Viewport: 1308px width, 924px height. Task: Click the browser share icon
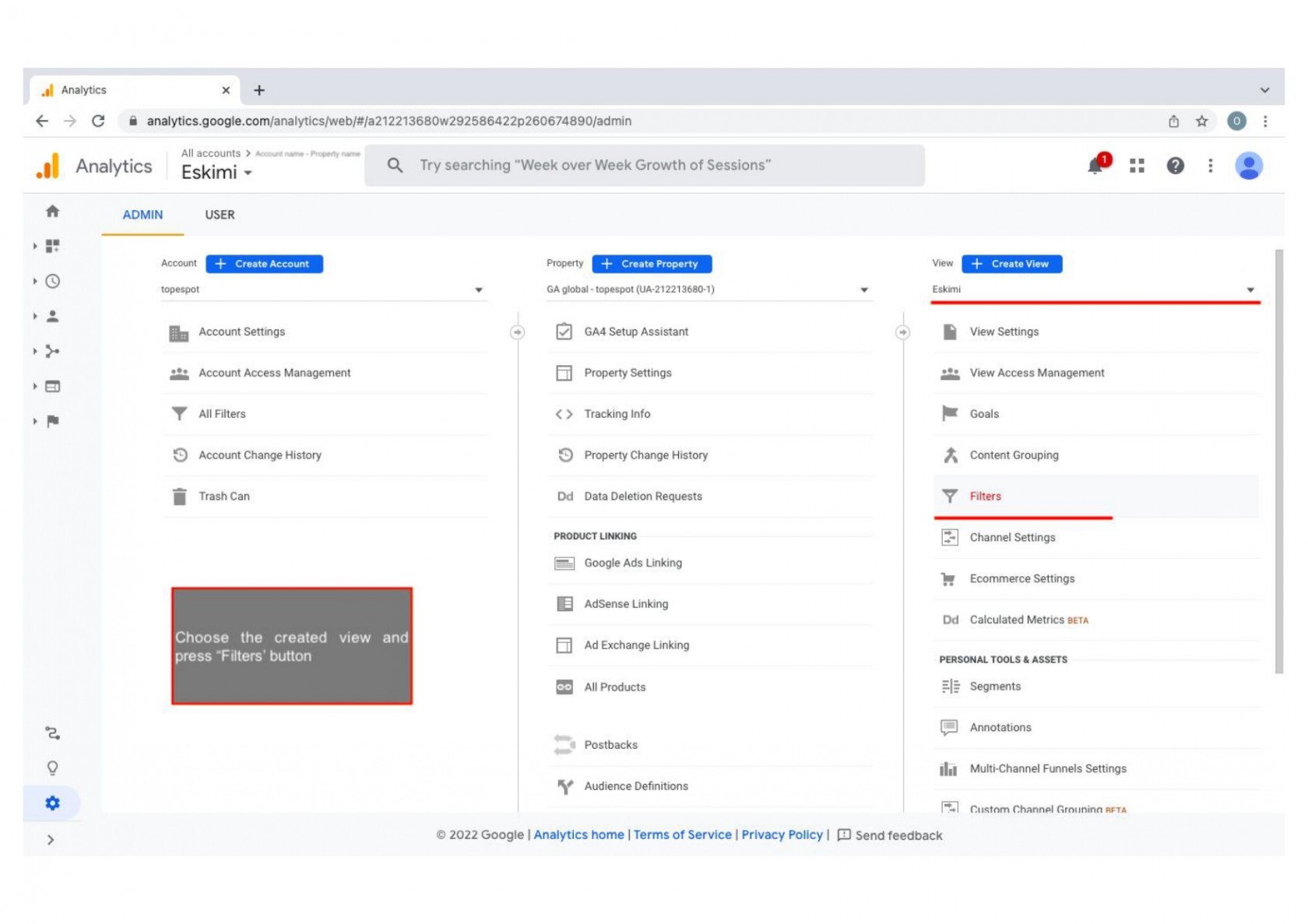pos(1173,121)
